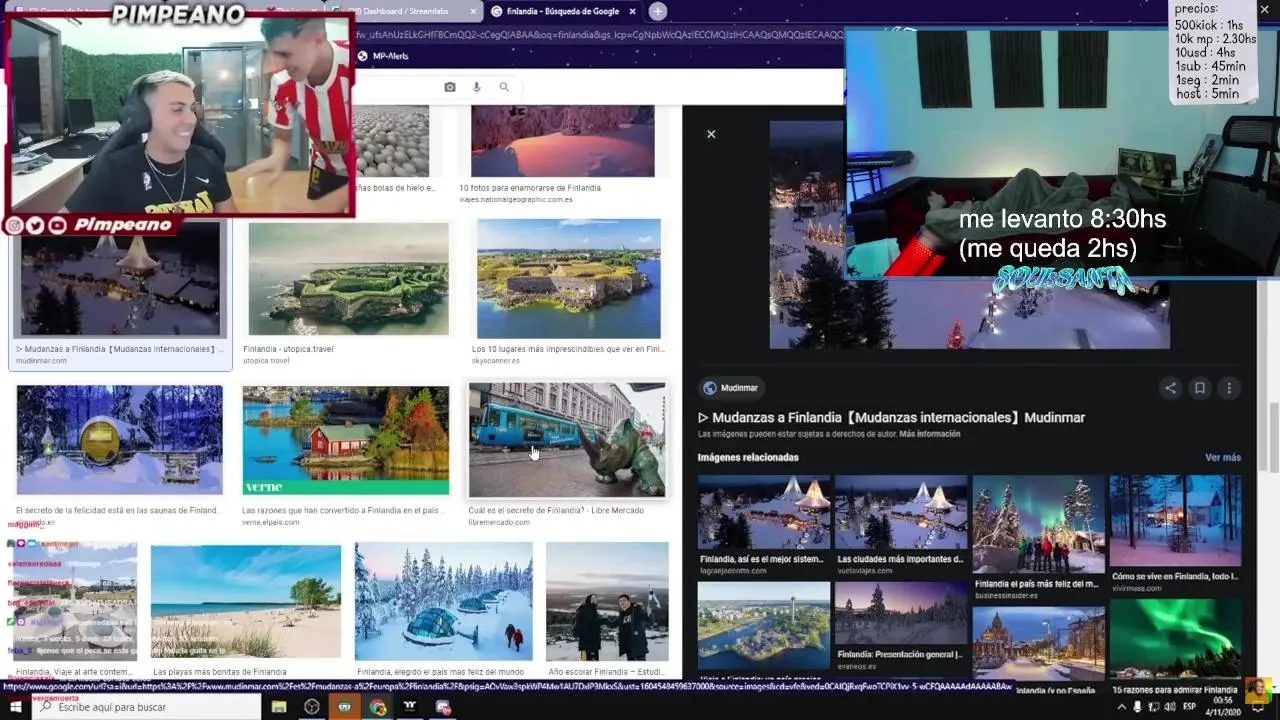Click caption 'Finlandia, elegido el país más feliz'
The width and height of the screenshot is (1280, 720).
(x=440, y=672)
